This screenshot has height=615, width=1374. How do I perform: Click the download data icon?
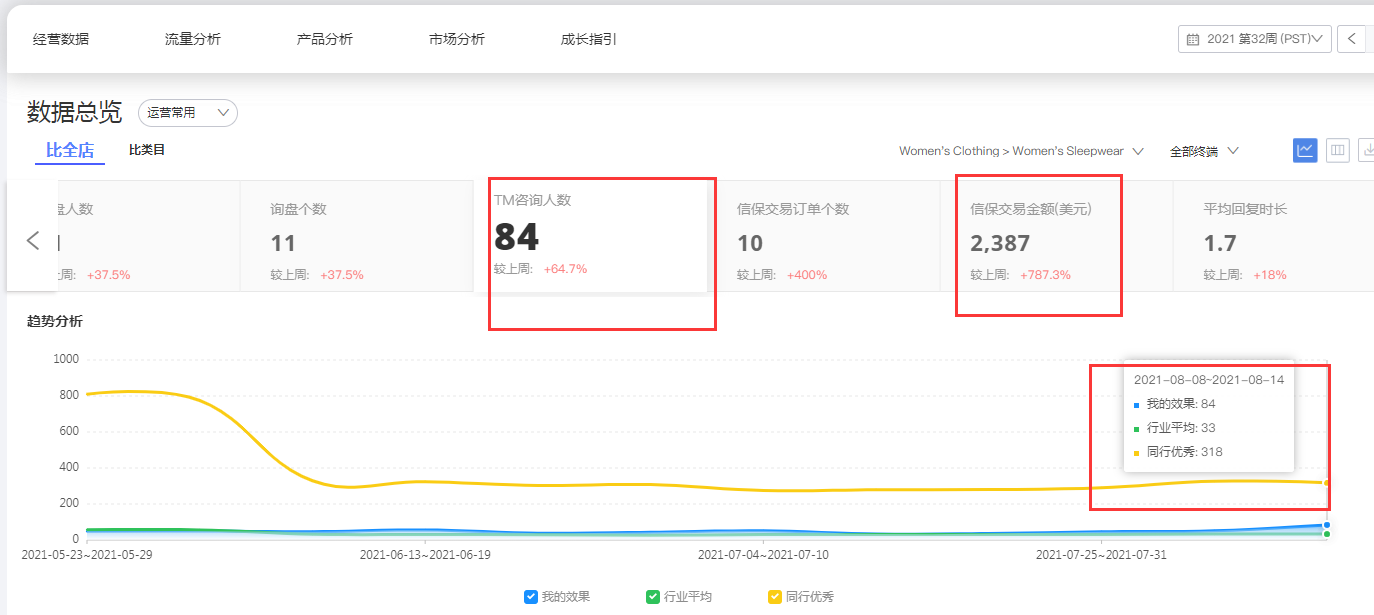click(x=1366, y=151)
